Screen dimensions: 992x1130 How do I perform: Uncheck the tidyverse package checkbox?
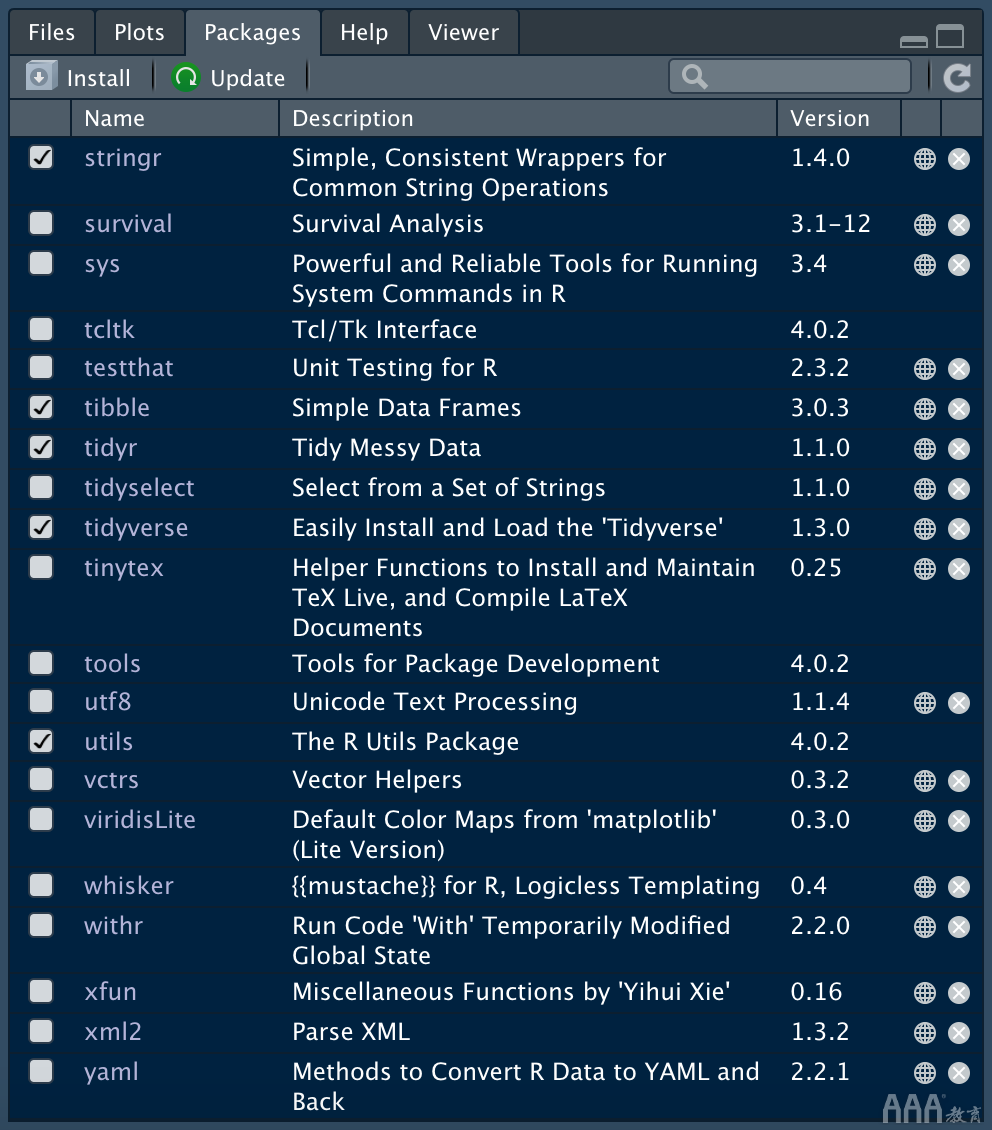click(41, 528)
